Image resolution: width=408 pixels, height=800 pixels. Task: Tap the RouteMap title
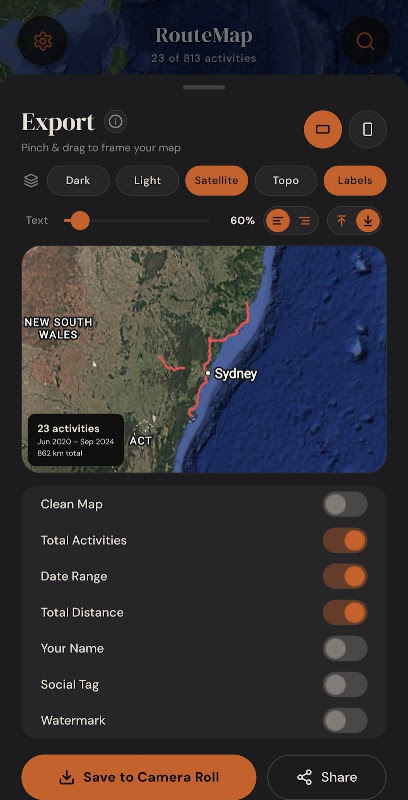pos(204,36)
